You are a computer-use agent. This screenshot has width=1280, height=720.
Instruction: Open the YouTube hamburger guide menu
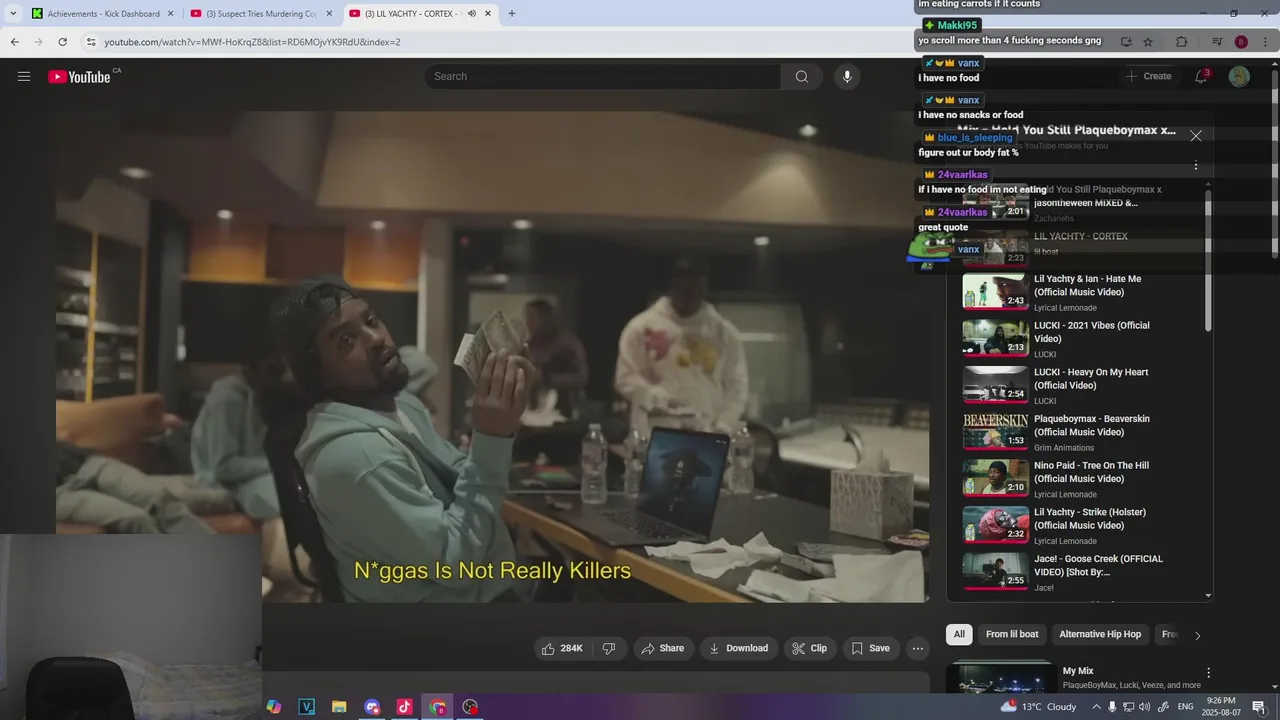coord(24,76)
